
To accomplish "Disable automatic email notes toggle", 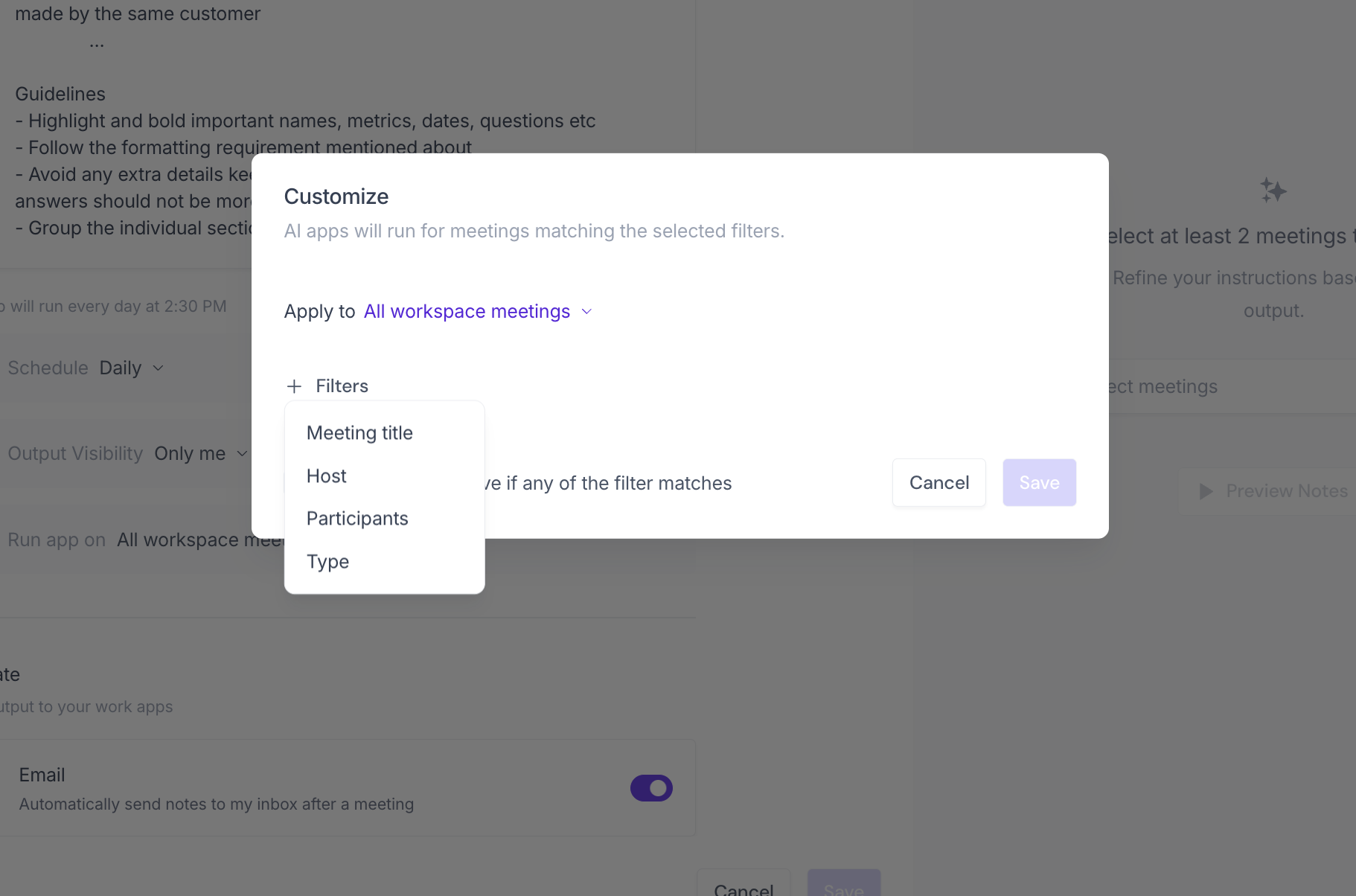I will [x=651, y=788].
